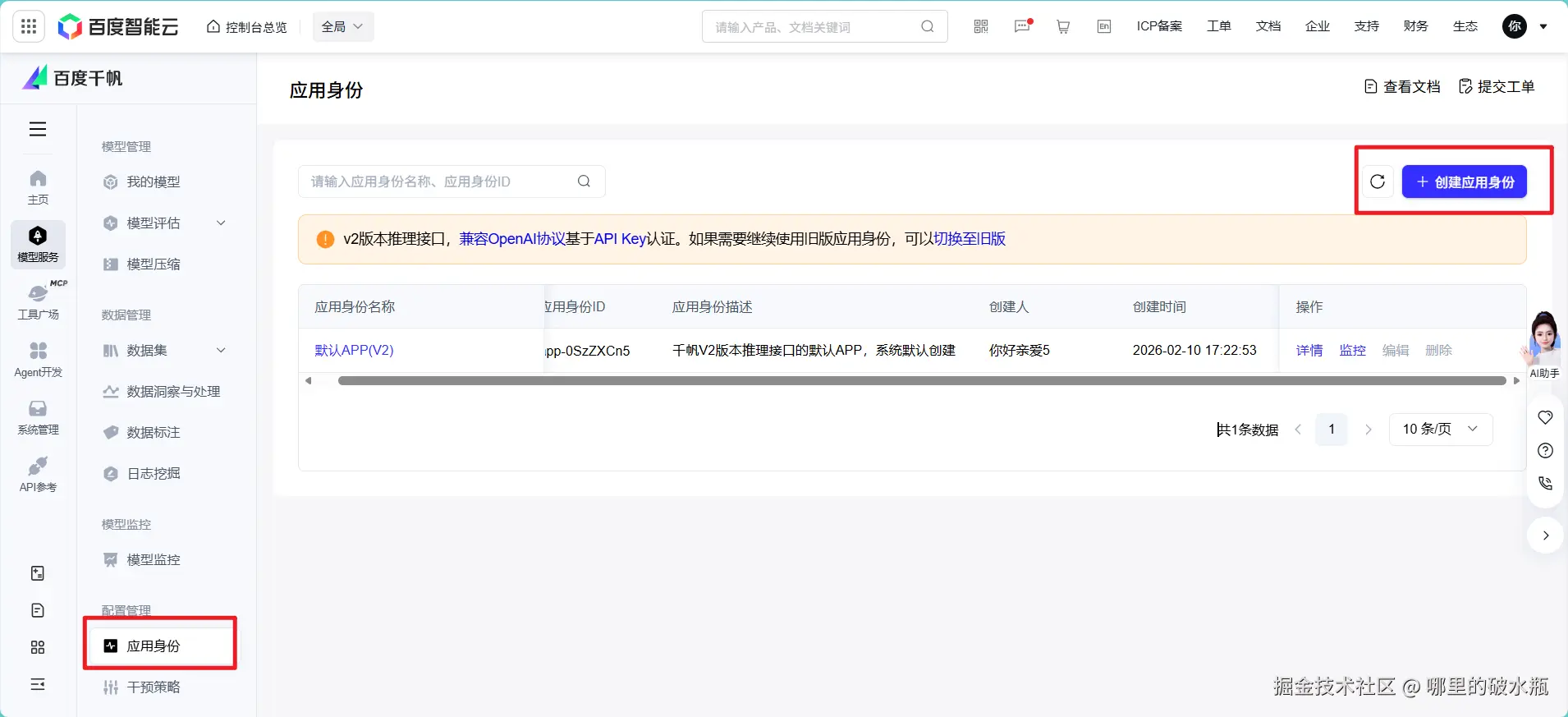1568x717 pixels.
Task: Open API参考 sidebar icon
Action: pos(38,475)
